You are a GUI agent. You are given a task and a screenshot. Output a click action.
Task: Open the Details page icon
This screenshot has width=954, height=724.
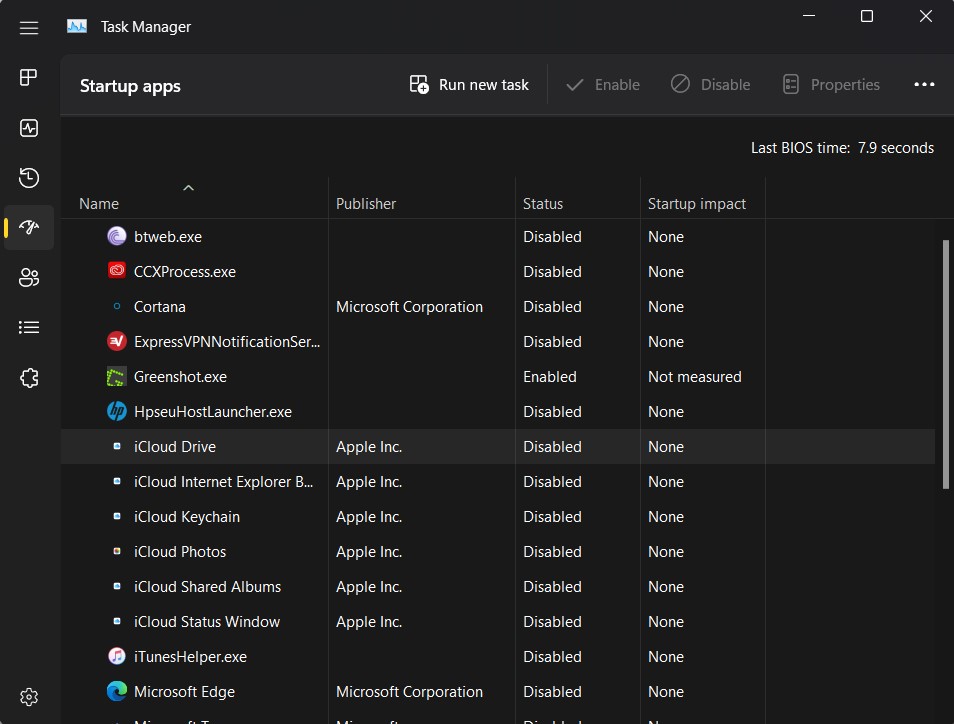[29, 327]
